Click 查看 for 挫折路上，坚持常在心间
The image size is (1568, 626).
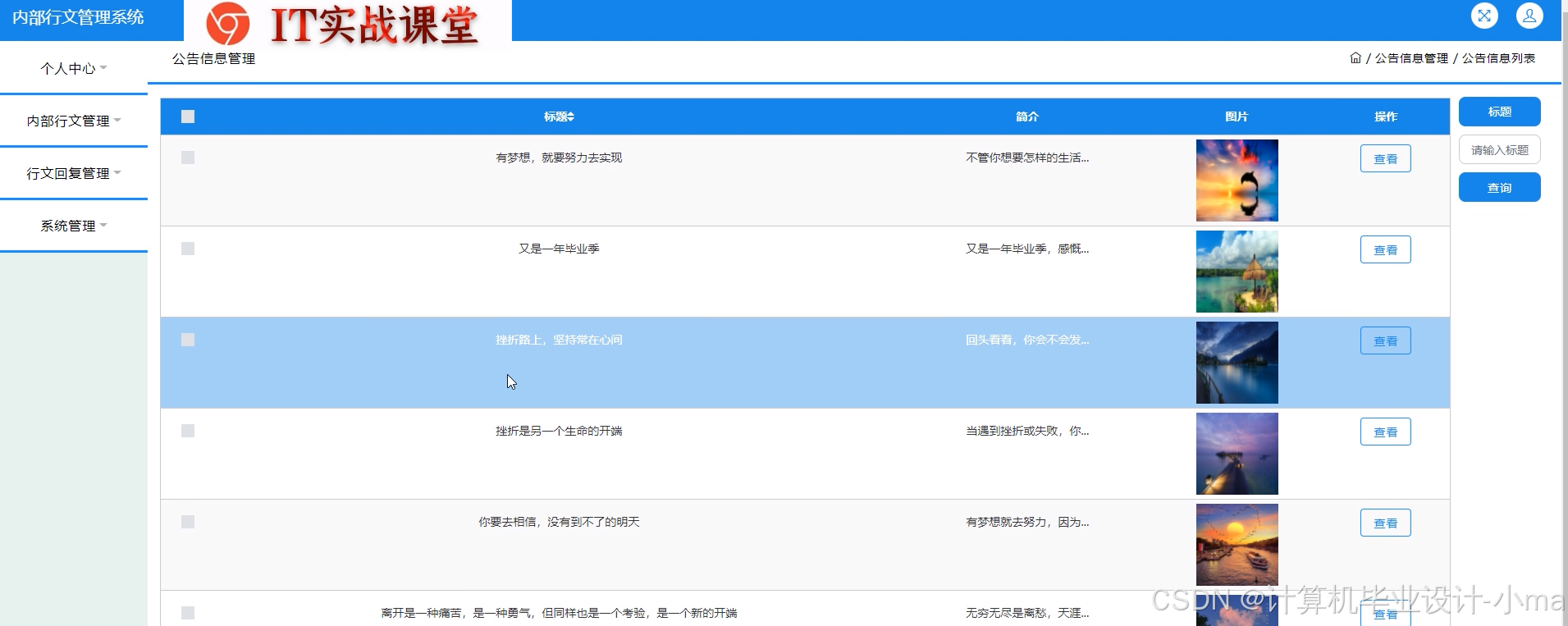pos(1386,340)
